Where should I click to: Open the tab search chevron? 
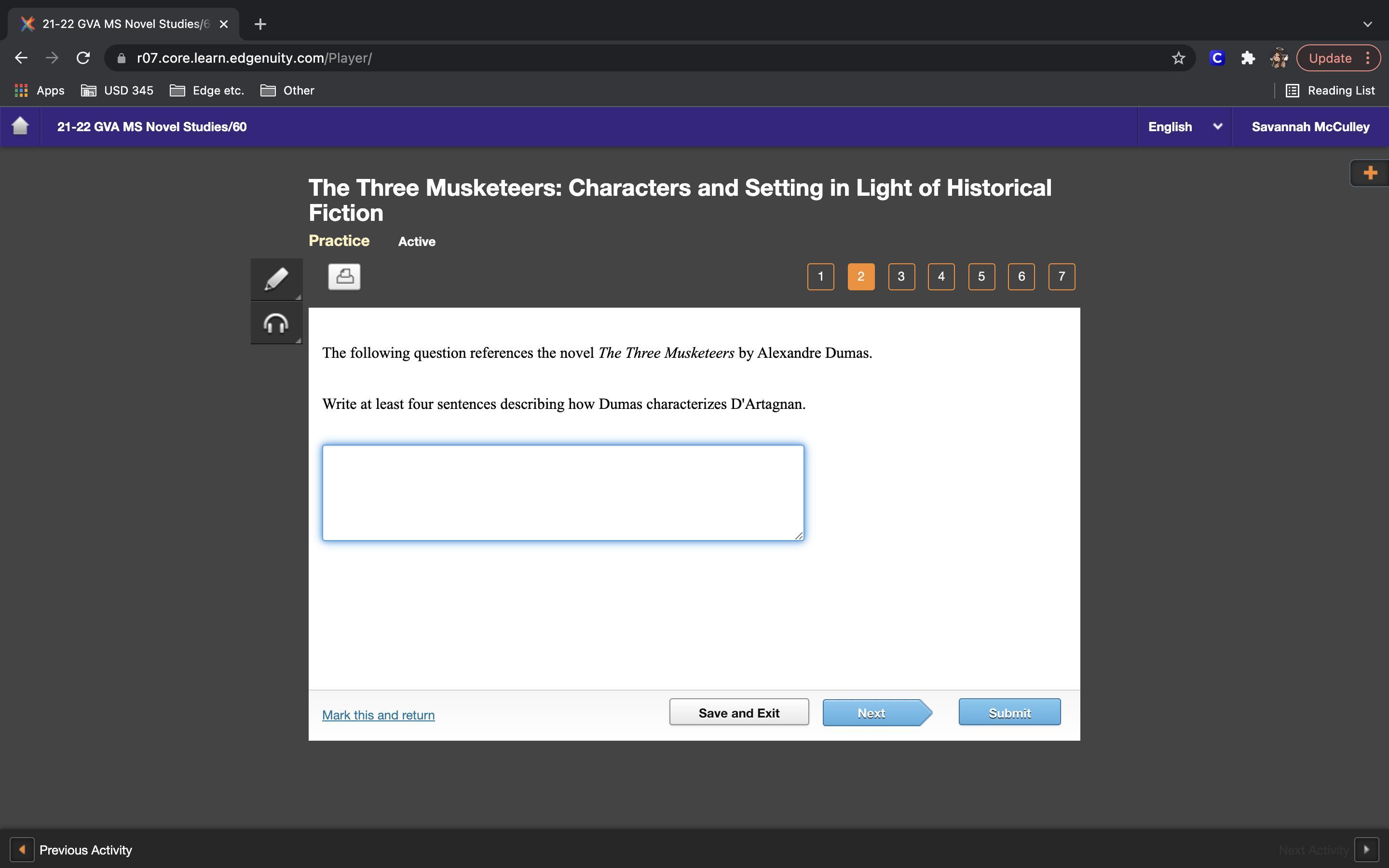(x=1367, y=24)
